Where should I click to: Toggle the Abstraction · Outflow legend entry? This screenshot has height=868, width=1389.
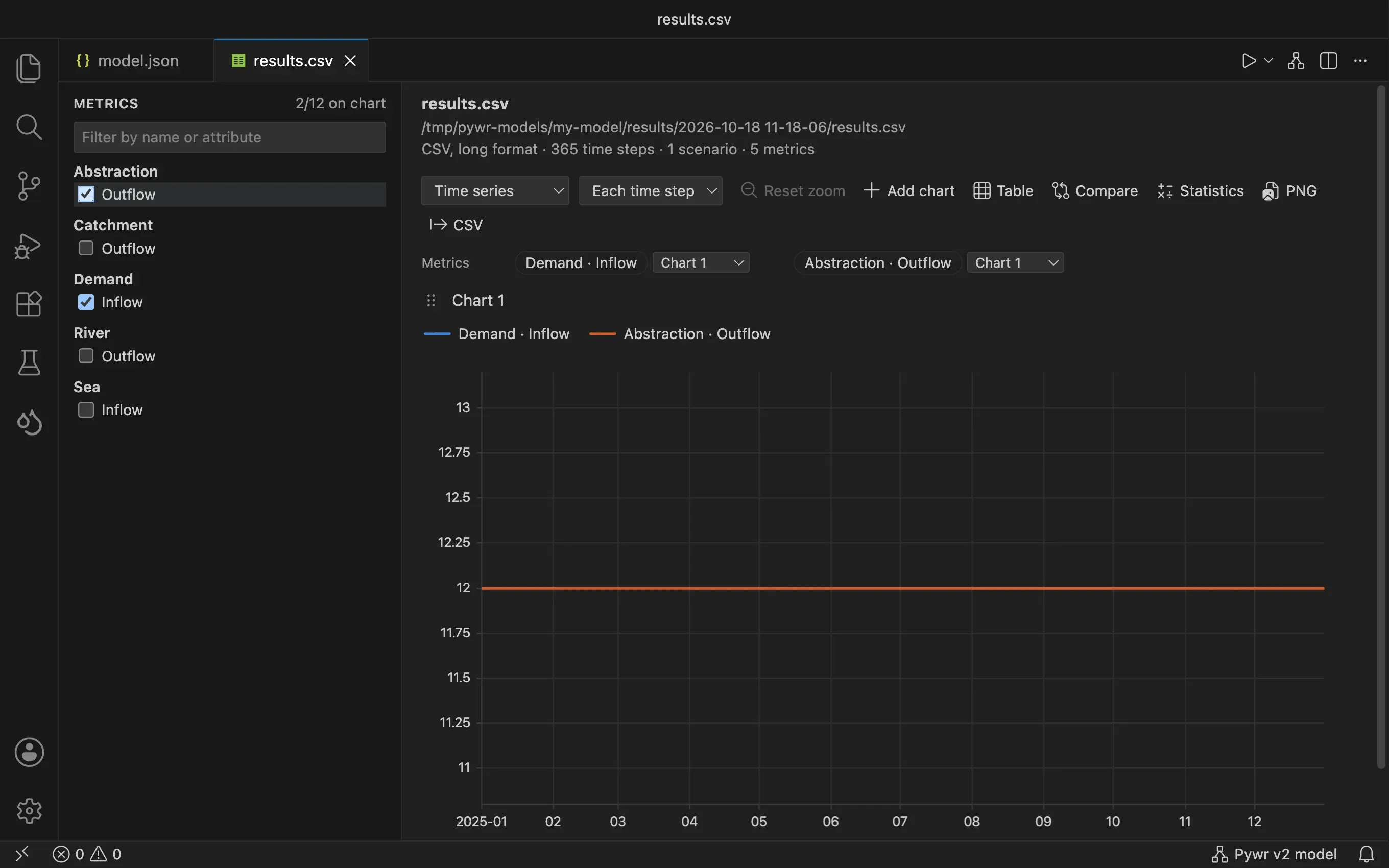point(680,334)
